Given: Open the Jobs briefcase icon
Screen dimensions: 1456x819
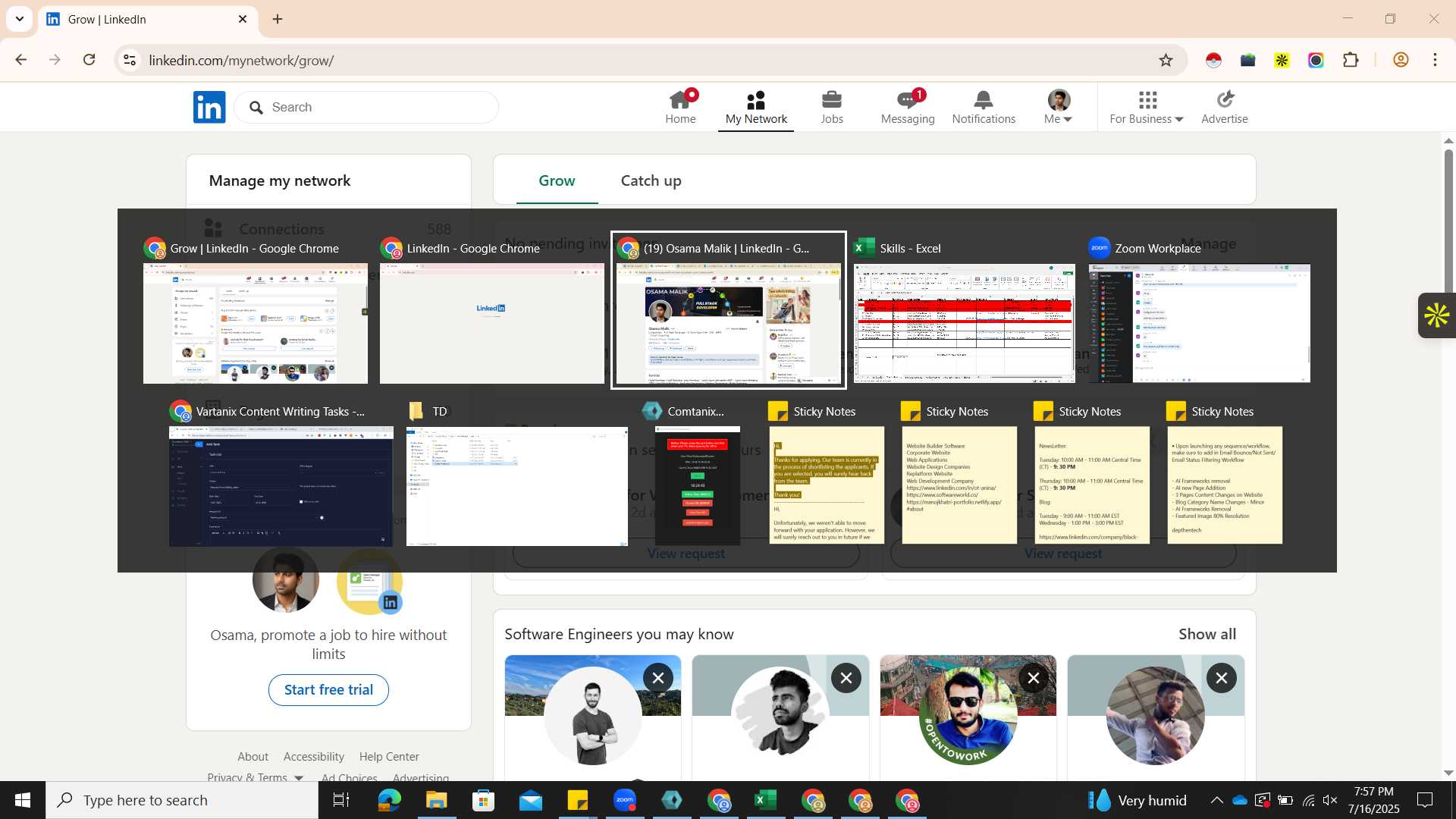Looking at the screenshot, I should [x=832, y=107].
